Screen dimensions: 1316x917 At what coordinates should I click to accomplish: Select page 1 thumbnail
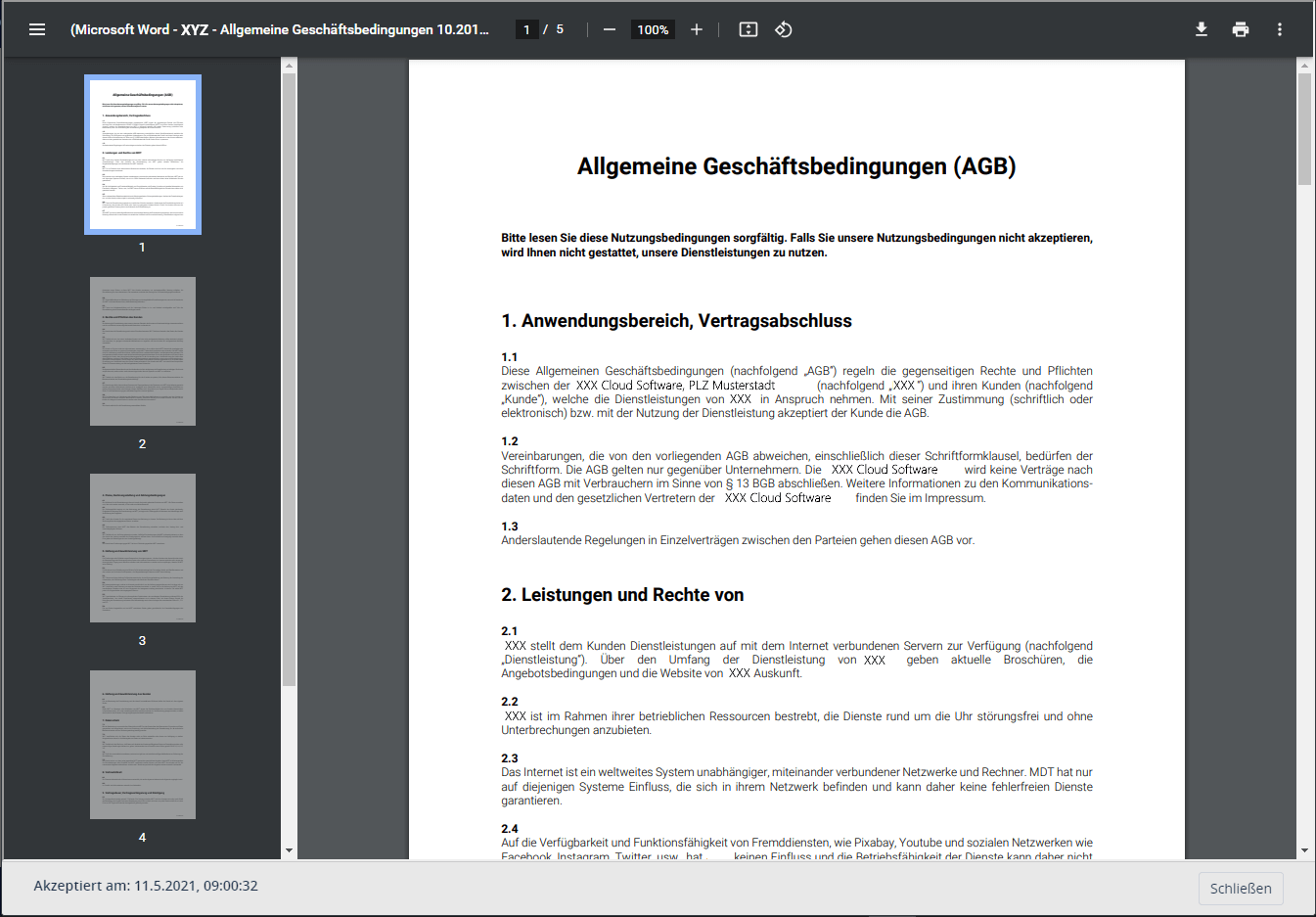(x=143, y=155)
